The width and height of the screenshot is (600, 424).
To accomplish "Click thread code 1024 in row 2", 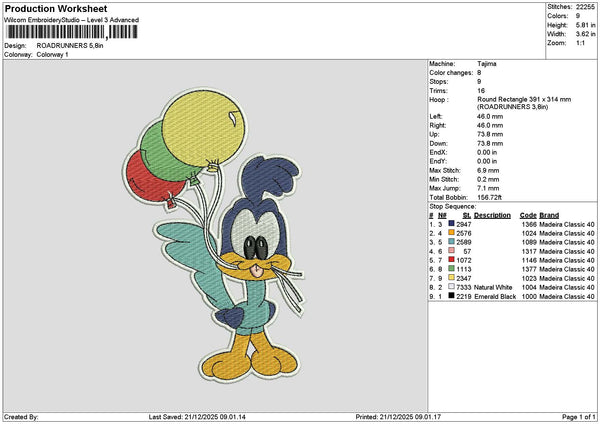I will pyautogui.click(x=529, y=233).
